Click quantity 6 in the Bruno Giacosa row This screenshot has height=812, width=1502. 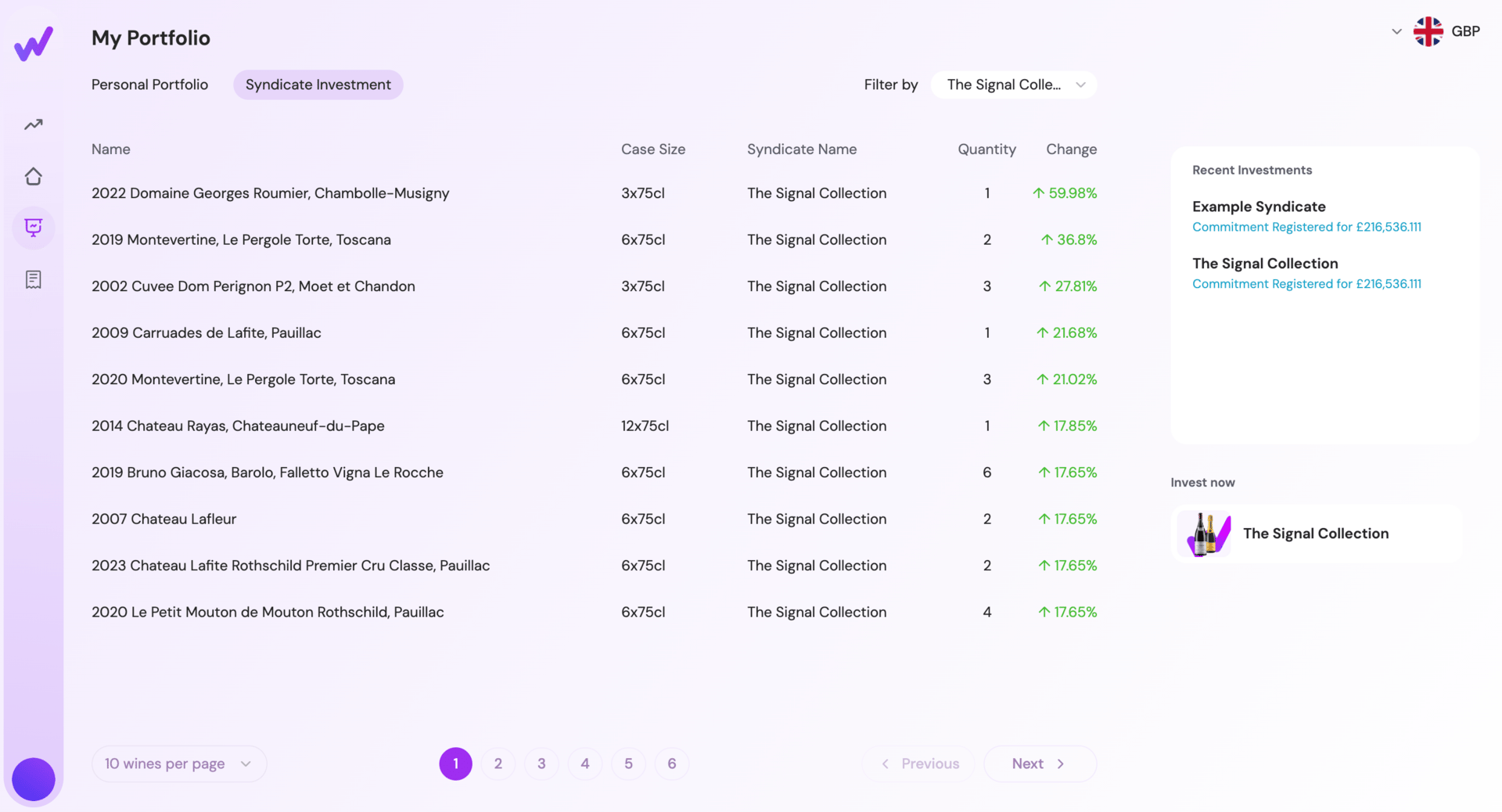click(987, 472)
